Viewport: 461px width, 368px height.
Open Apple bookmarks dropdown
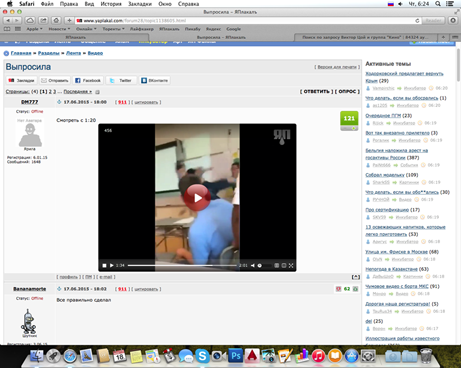click(x=34, y=29)
